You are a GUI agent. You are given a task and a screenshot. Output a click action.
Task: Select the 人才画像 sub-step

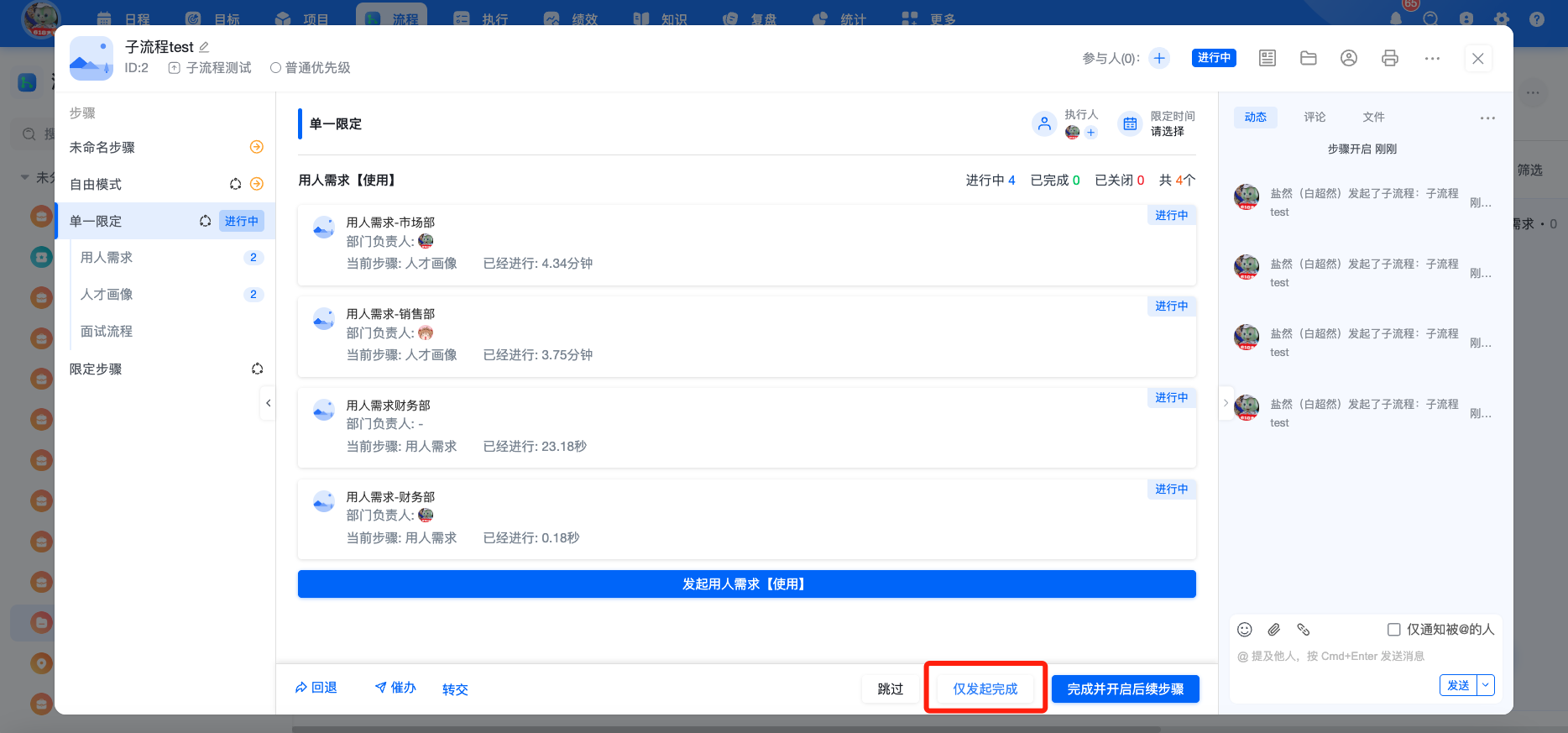point(171,295)
